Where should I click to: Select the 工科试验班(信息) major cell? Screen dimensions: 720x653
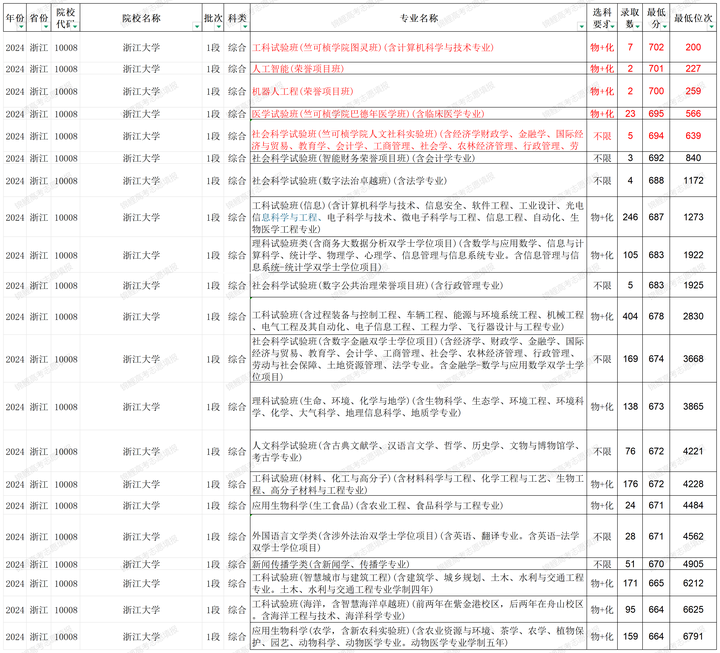tap(418, 217)
